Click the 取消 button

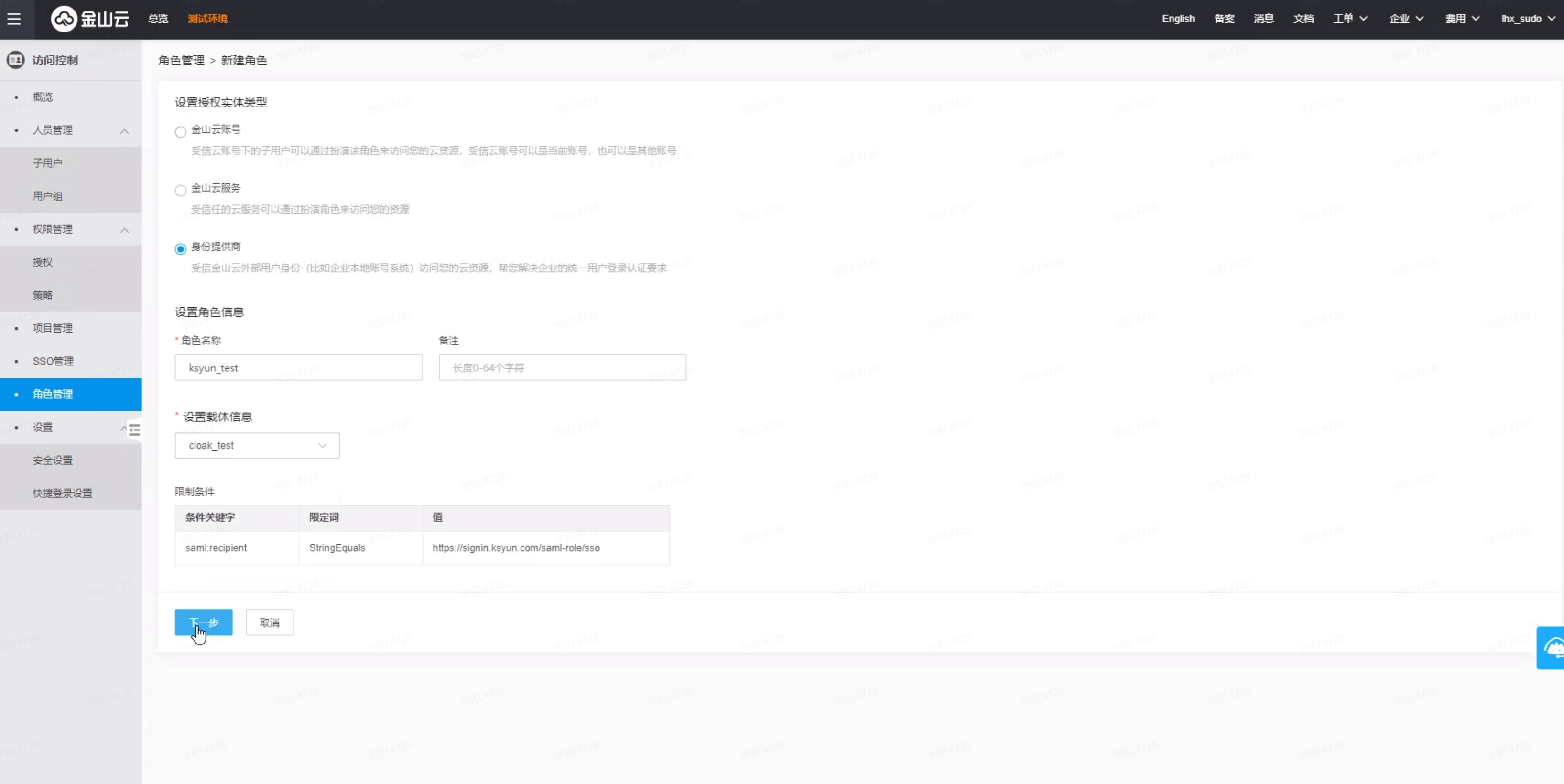pos(269,623)
